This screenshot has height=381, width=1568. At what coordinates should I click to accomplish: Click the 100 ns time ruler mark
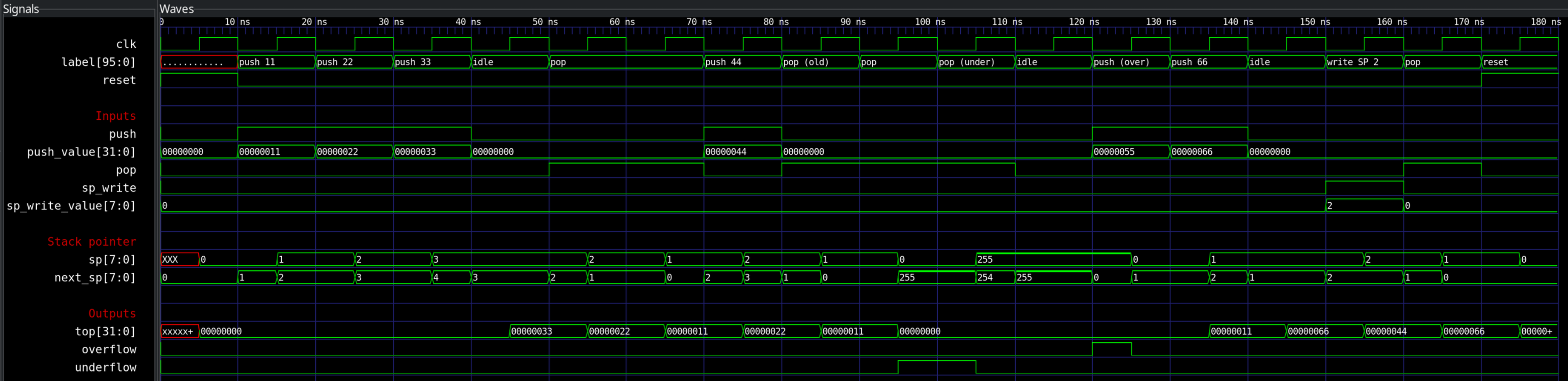click(930, 22)
